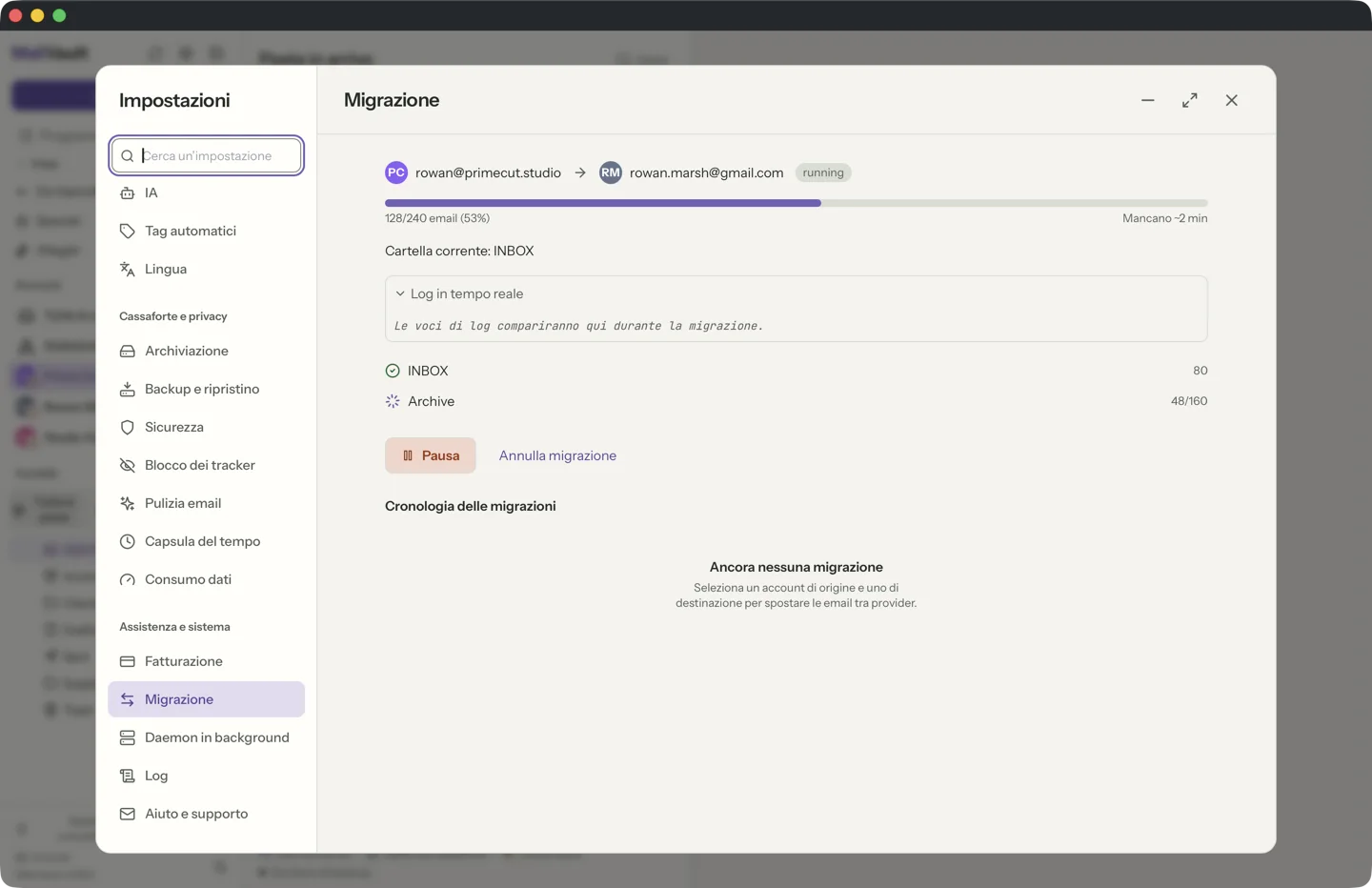The width and height of the screenshot is (1372, 888).
Task: Click the Fatturazione card icon
Action: tap(127, 662)
